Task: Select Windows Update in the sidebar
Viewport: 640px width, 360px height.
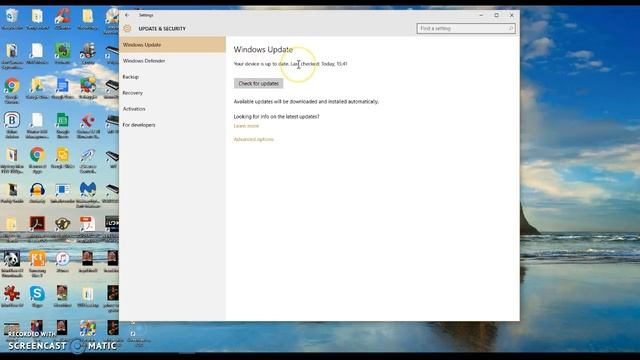Action: point(172,44)
